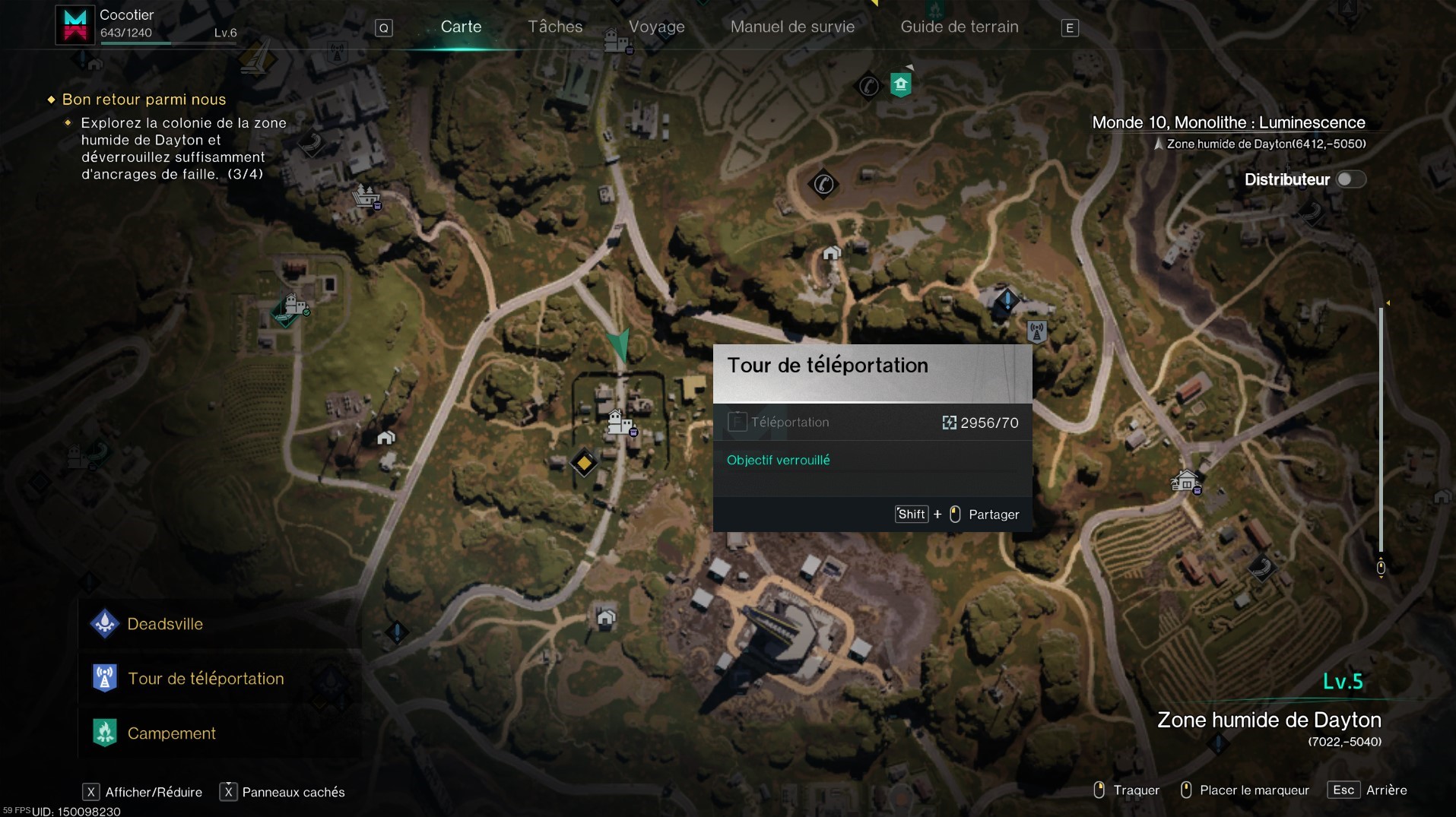Click the Esc Arrière back button
The image size is (1456, 817).
(1367, 790)
